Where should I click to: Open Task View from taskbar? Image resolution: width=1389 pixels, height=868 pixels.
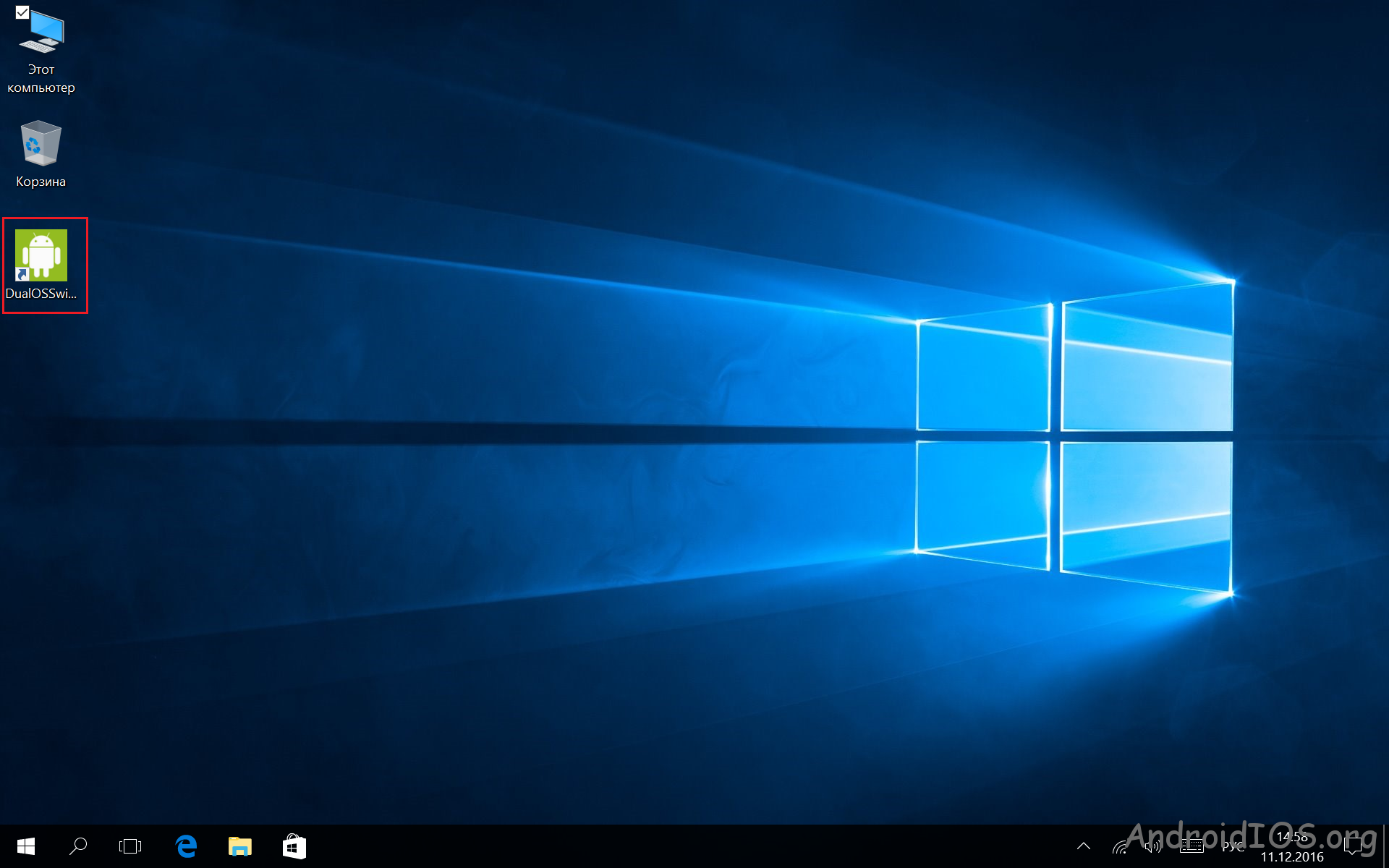coord(130,846)
